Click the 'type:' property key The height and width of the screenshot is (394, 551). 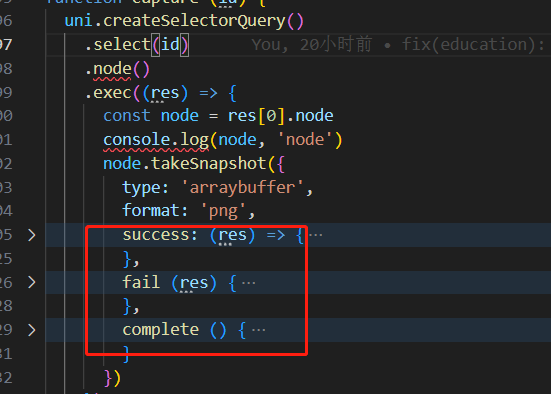(x=145, y=188)
